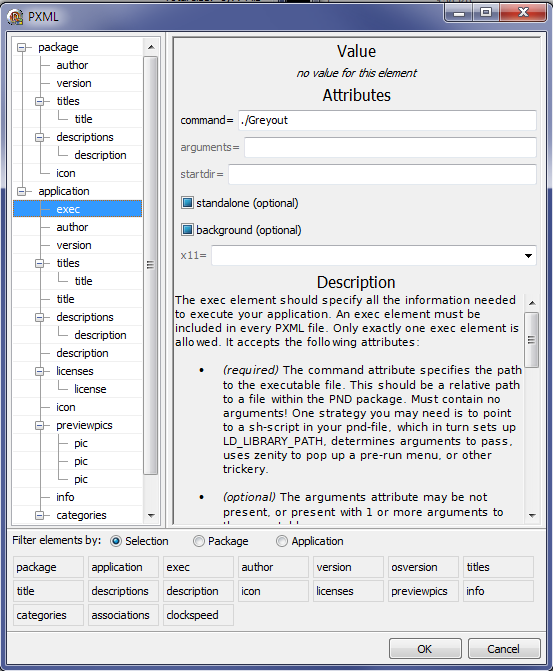Open the x11 dropdown list
The image size is (553, 671).
[x=528, y=256]
